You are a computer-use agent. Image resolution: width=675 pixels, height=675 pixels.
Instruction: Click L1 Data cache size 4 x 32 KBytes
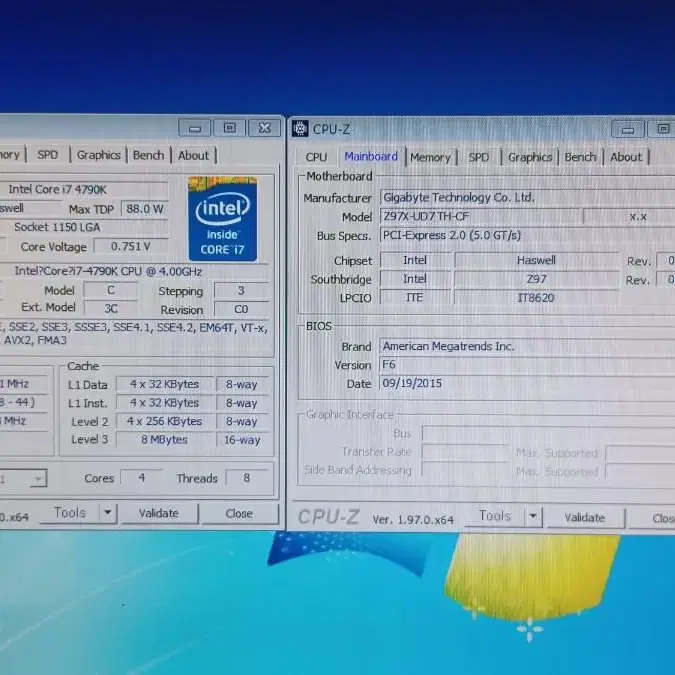click(x=164, y=384)
